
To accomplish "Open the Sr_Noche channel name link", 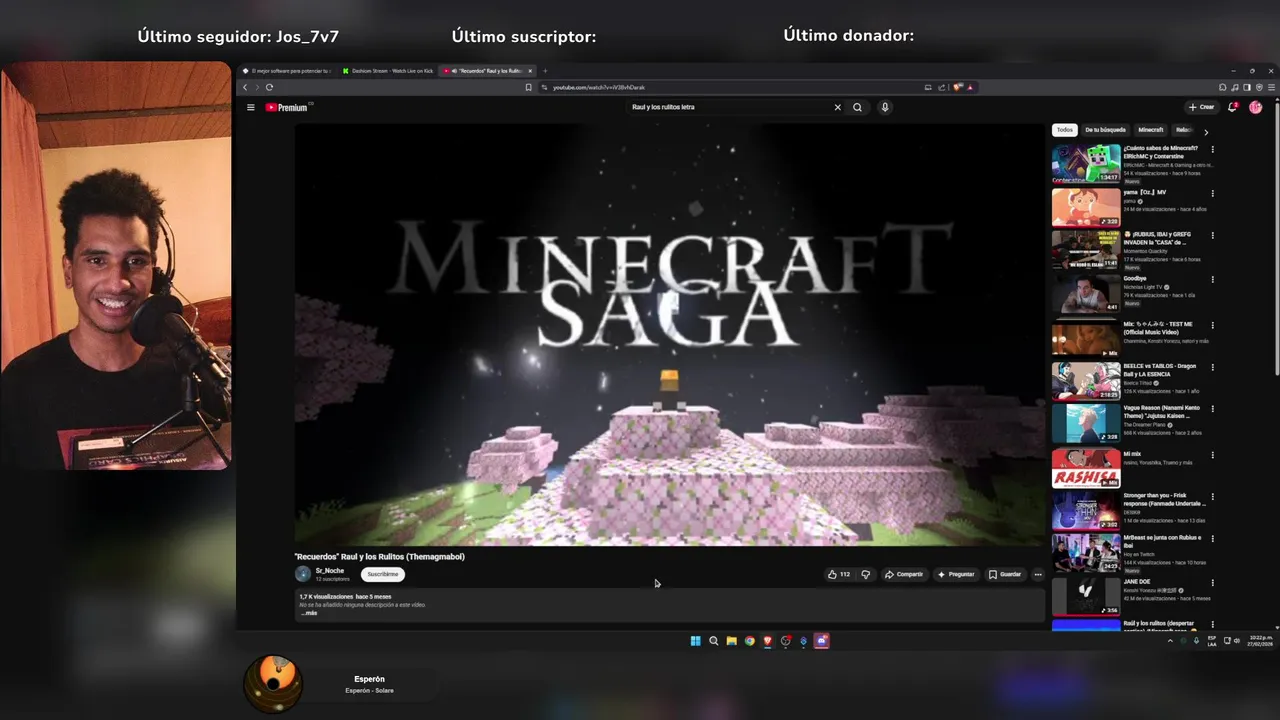I will (330, 571).
